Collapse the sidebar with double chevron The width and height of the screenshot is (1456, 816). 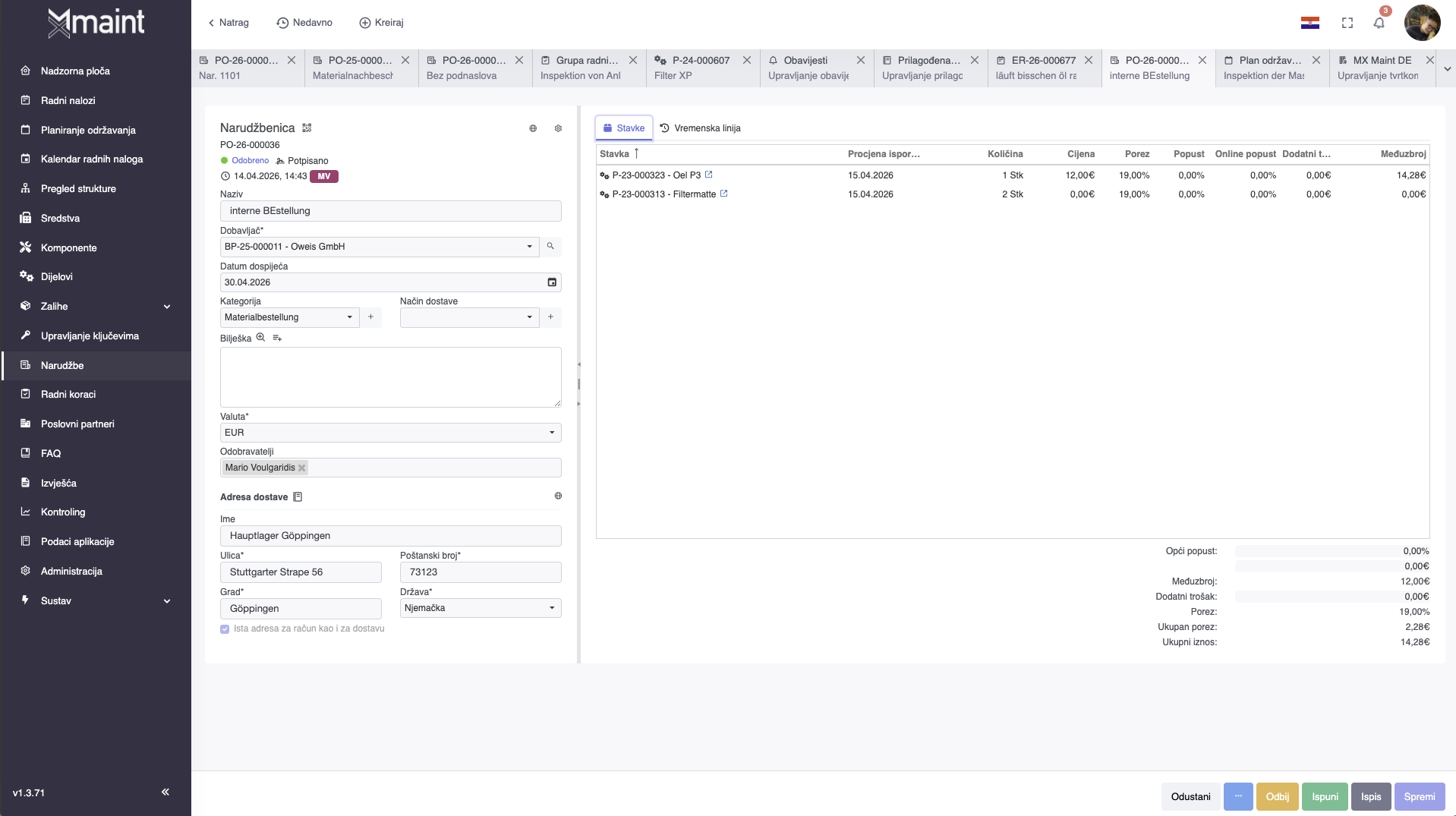[x=165, y=792]
